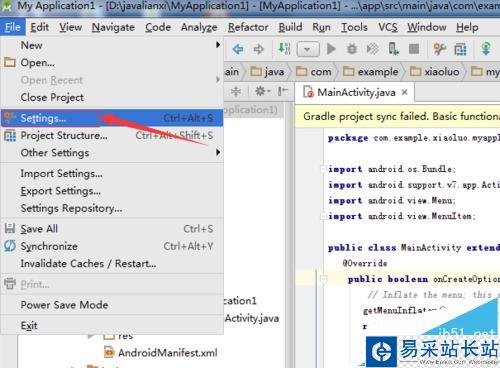
Task: Open the Analyze menu
Action: [199, 27]
